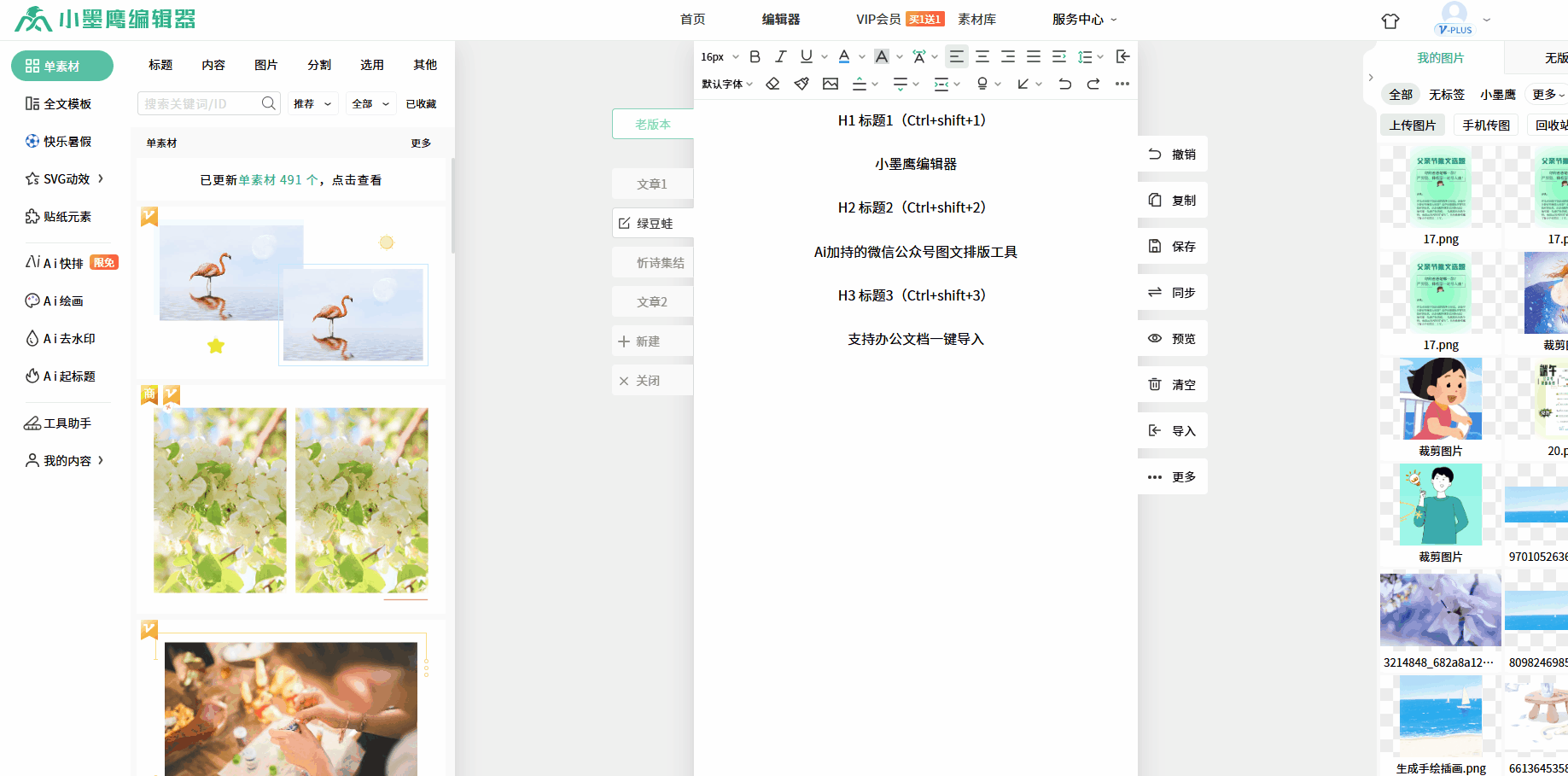Set paragraph to left alignment
This screenshot has height=776, width=1568.
coord(957,56)
